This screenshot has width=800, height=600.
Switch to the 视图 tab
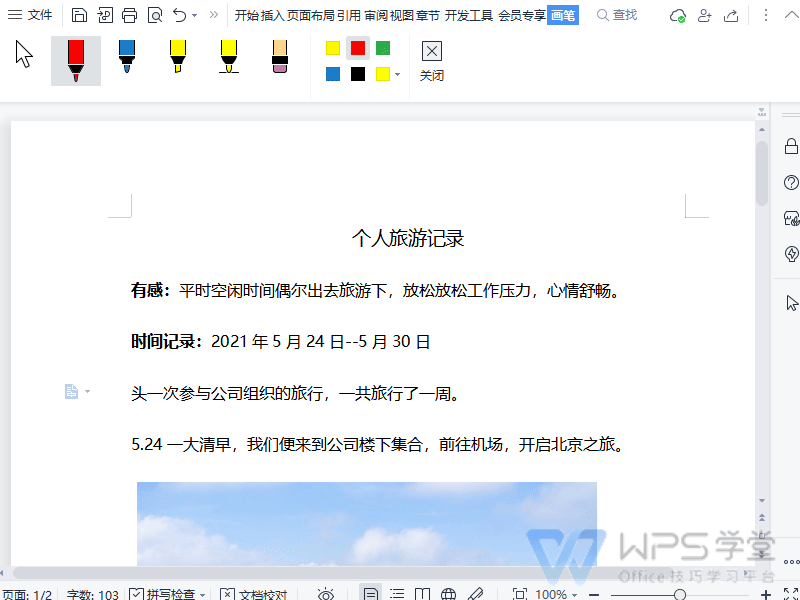402,15
